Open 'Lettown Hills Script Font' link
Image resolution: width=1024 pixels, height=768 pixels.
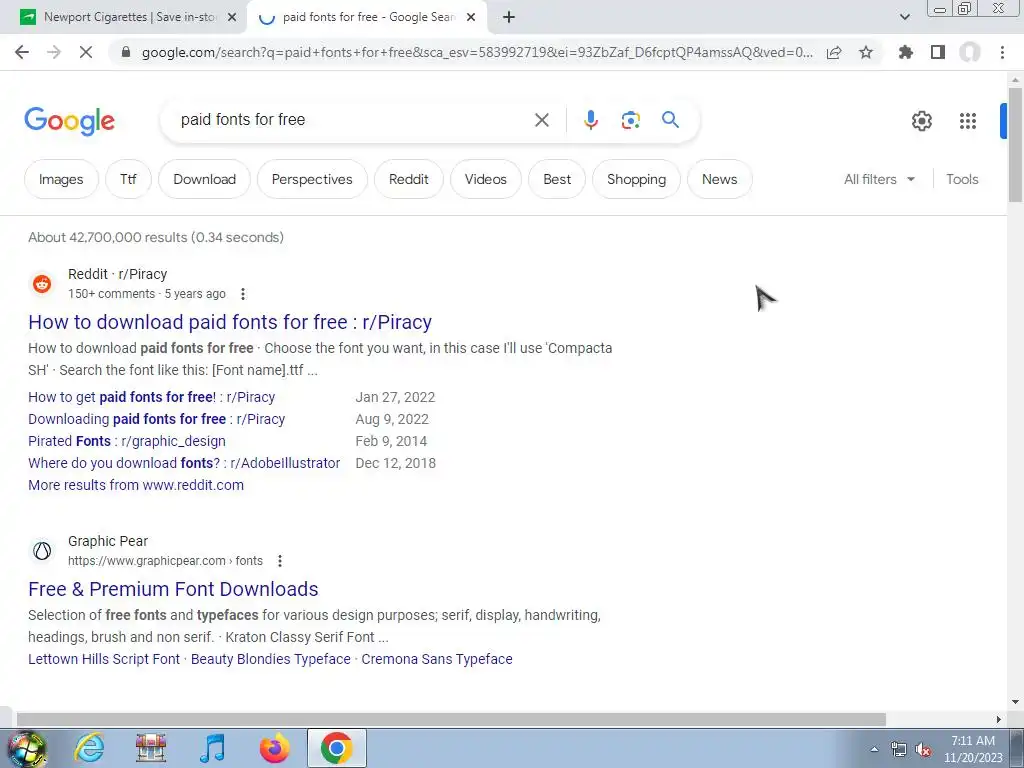point(104,659)
